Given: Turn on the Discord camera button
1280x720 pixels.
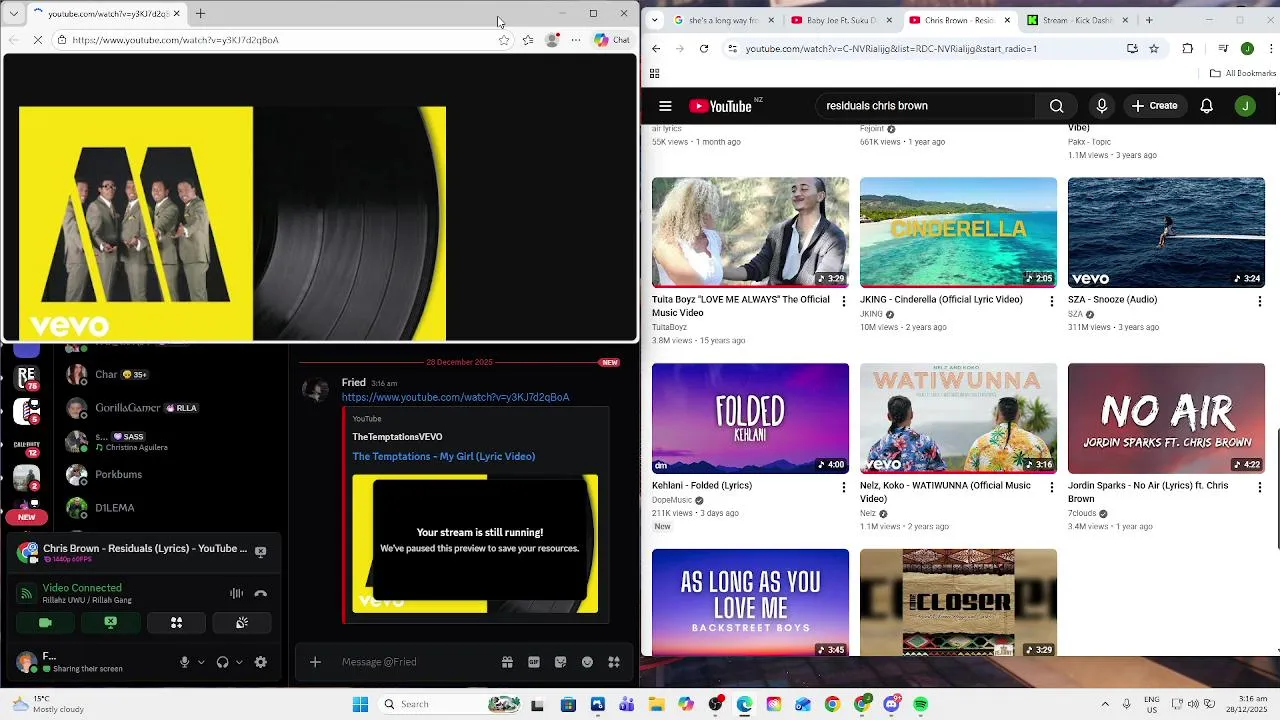Looking at the screenshot, I should coord(45,622).
